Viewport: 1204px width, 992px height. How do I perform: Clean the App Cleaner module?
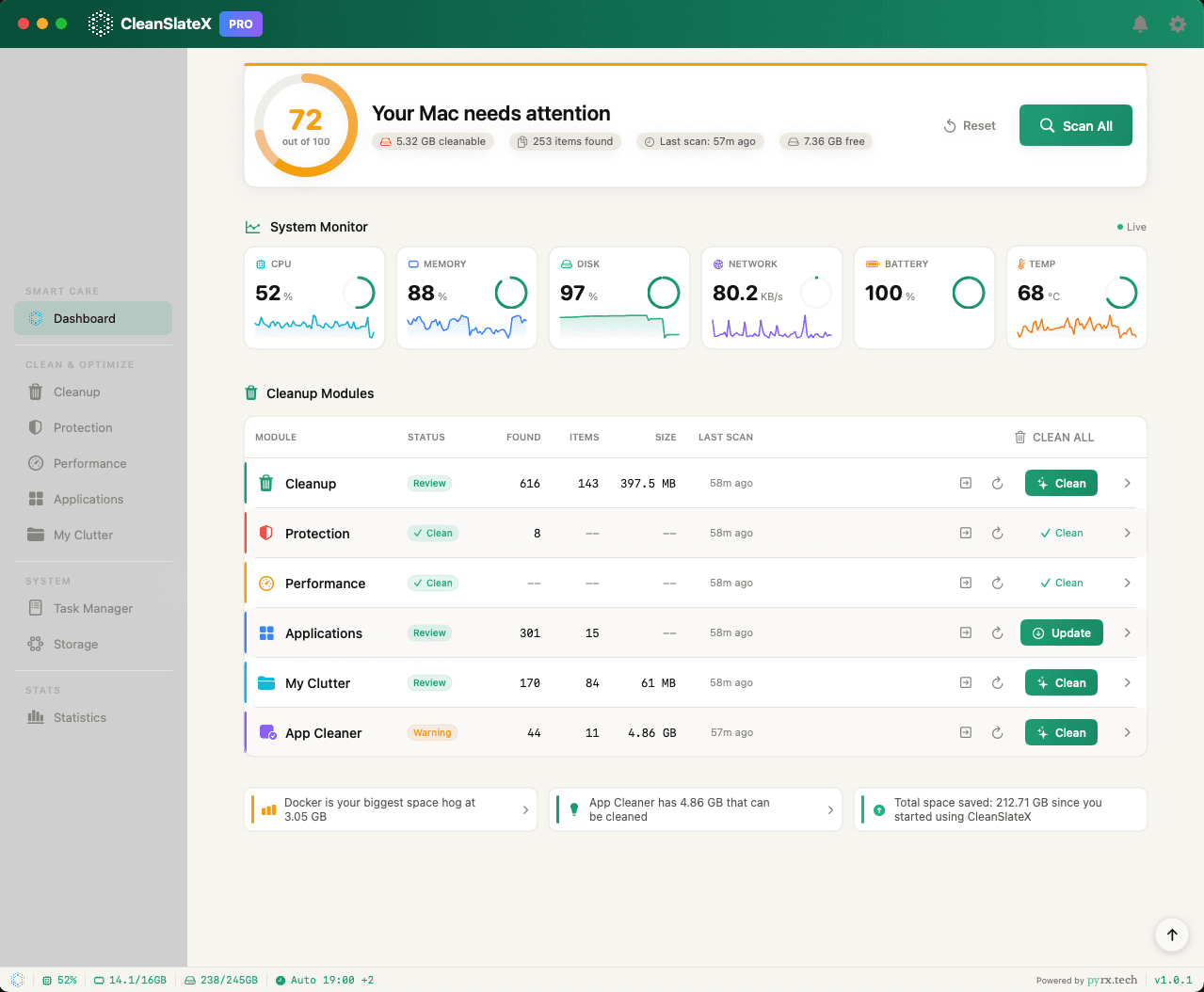pos(1061,733)
